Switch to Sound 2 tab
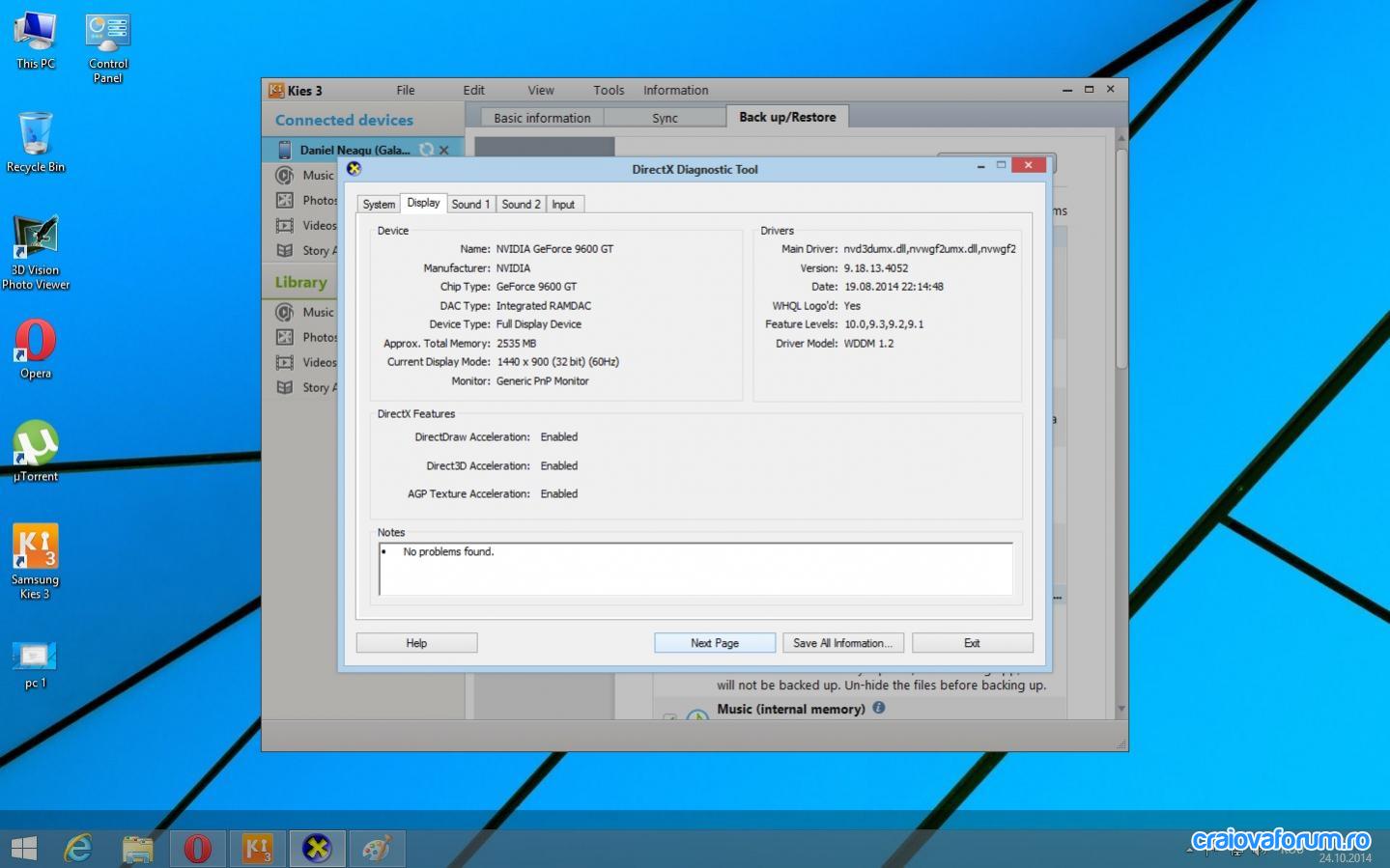The height and width of the screenshot is (868, 1390). click(521, 204)
